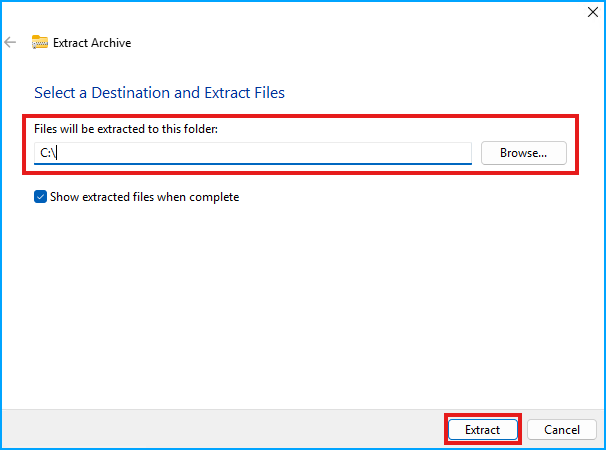The width and height of the screenshot is (606, 450).
Task: Click the zipped folder icon in title
Action: tap(40, 42)
